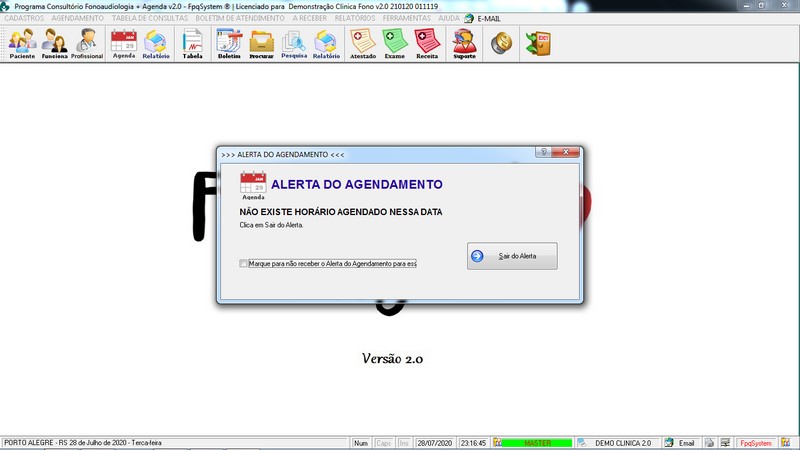Image resolution: width=800 pixels, height=450 pixels.
Task: Click the Ins indicator in status bar
Action: pos(404,443)
